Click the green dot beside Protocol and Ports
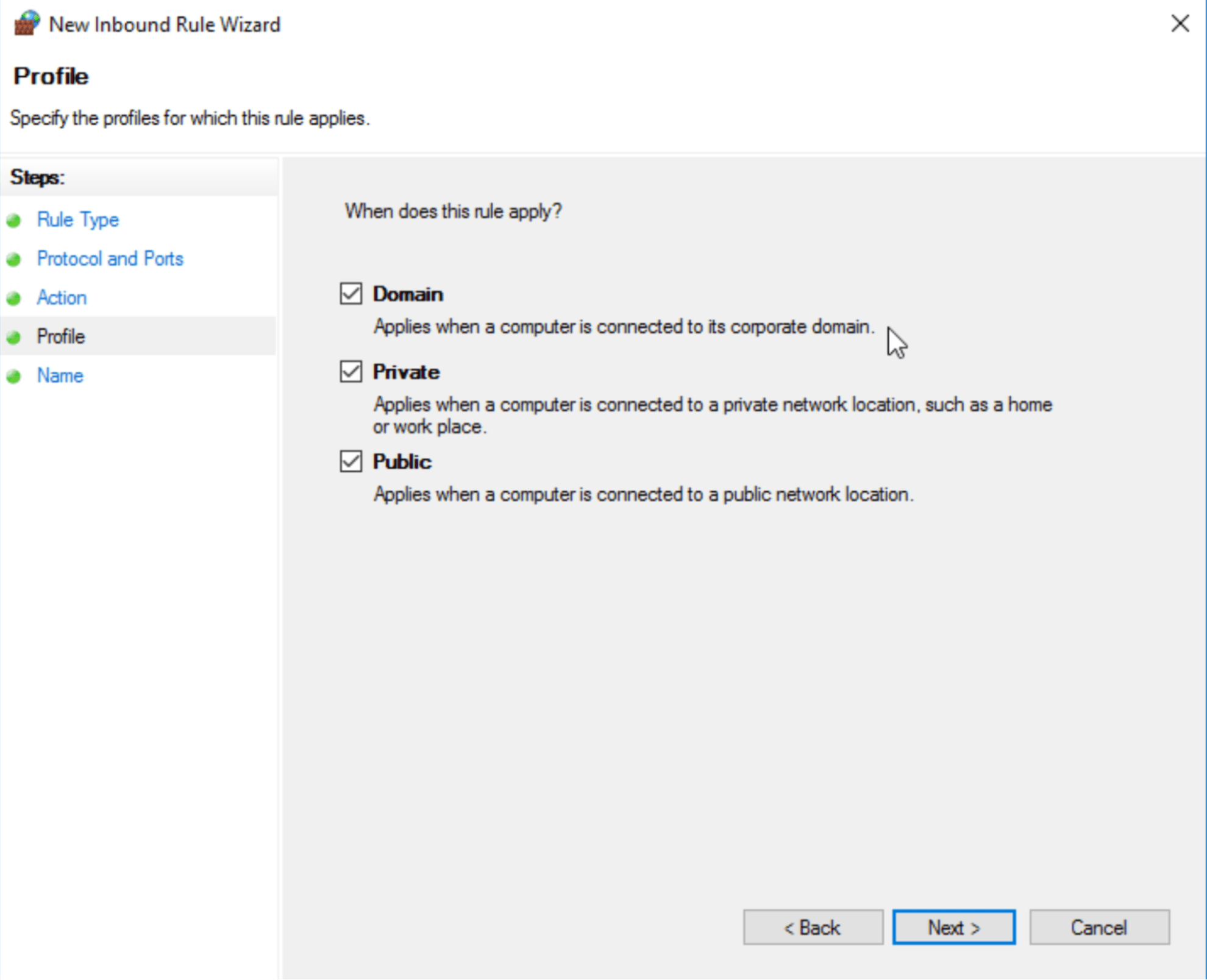This screenshot has width=1207, height=980. 13,260
